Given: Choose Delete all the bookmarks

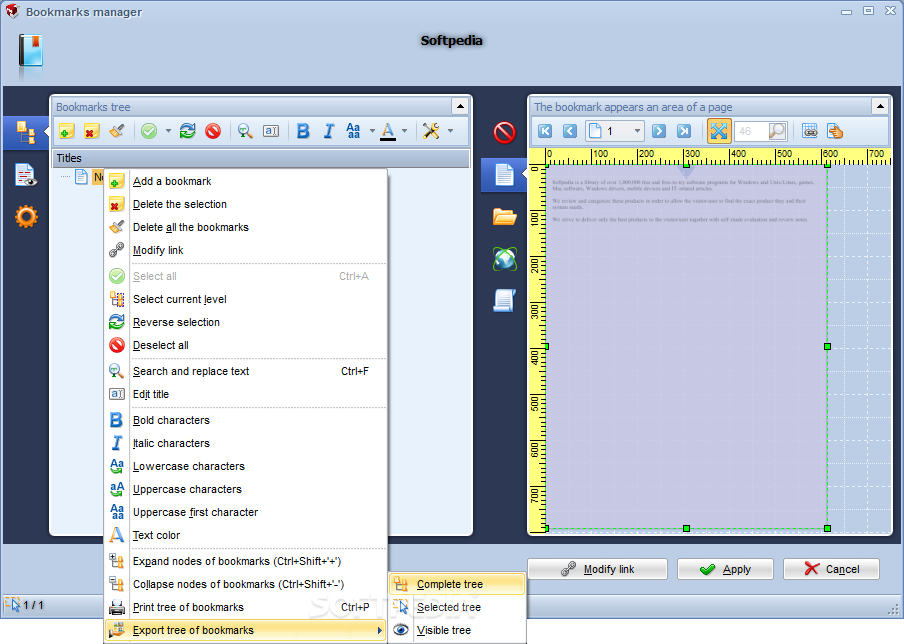Looking at the screenshot, I should click(x=246, y=227).
